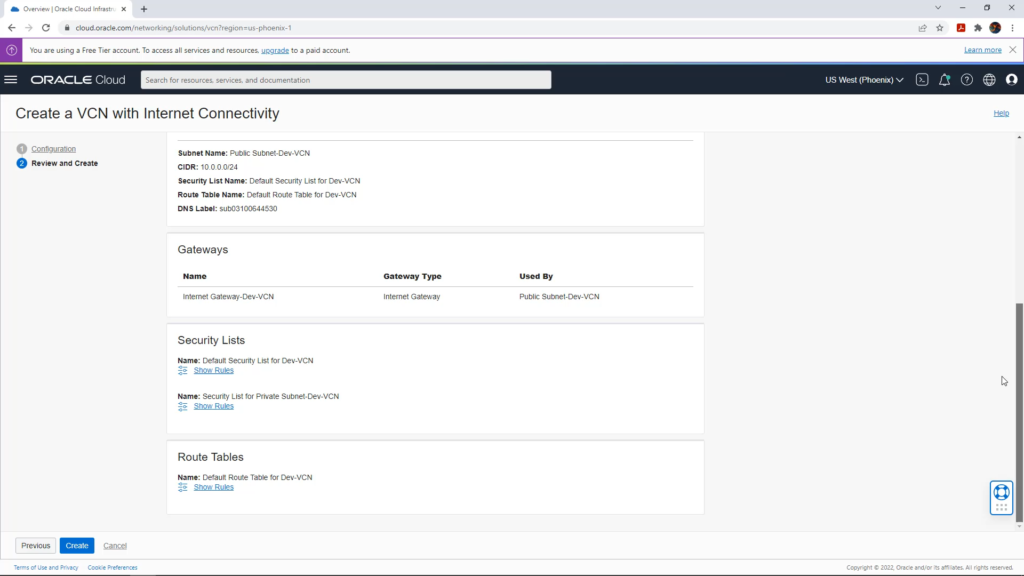Select the Review and Create step
The image size is (1024, 576).
click(65, 163)
